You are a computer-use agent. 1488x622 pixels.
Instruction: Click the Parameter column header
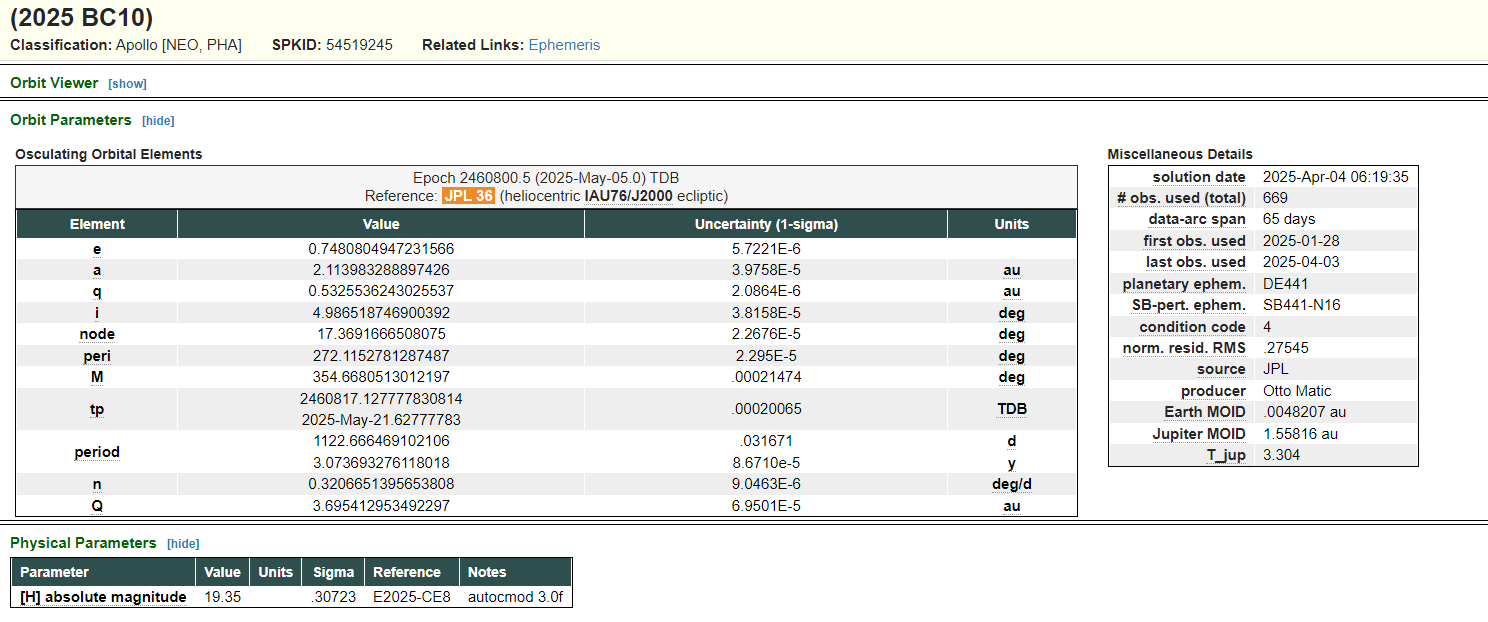coord(103,572)
